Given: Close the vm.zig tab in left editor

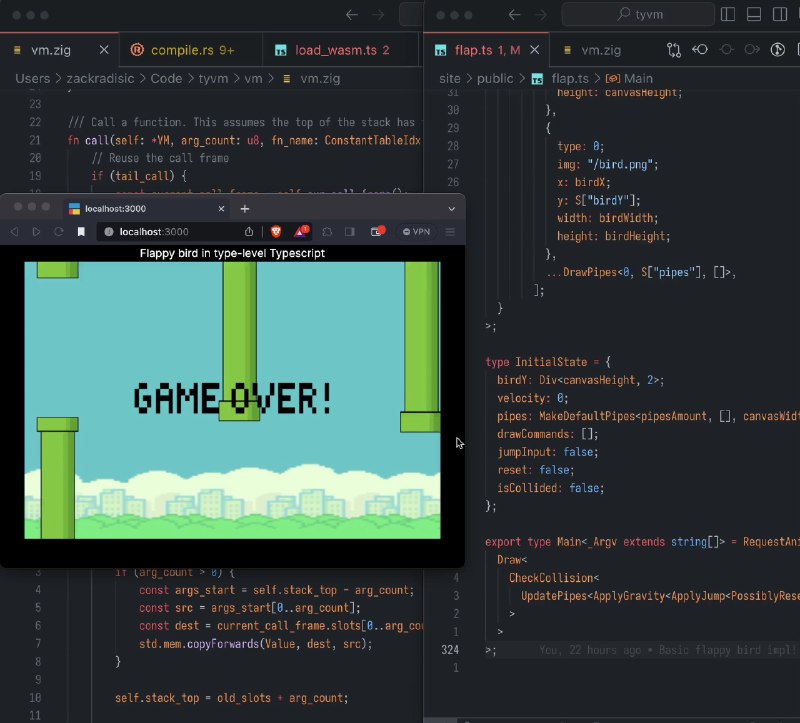Looking at the screenshot, I should pos(104,50).
